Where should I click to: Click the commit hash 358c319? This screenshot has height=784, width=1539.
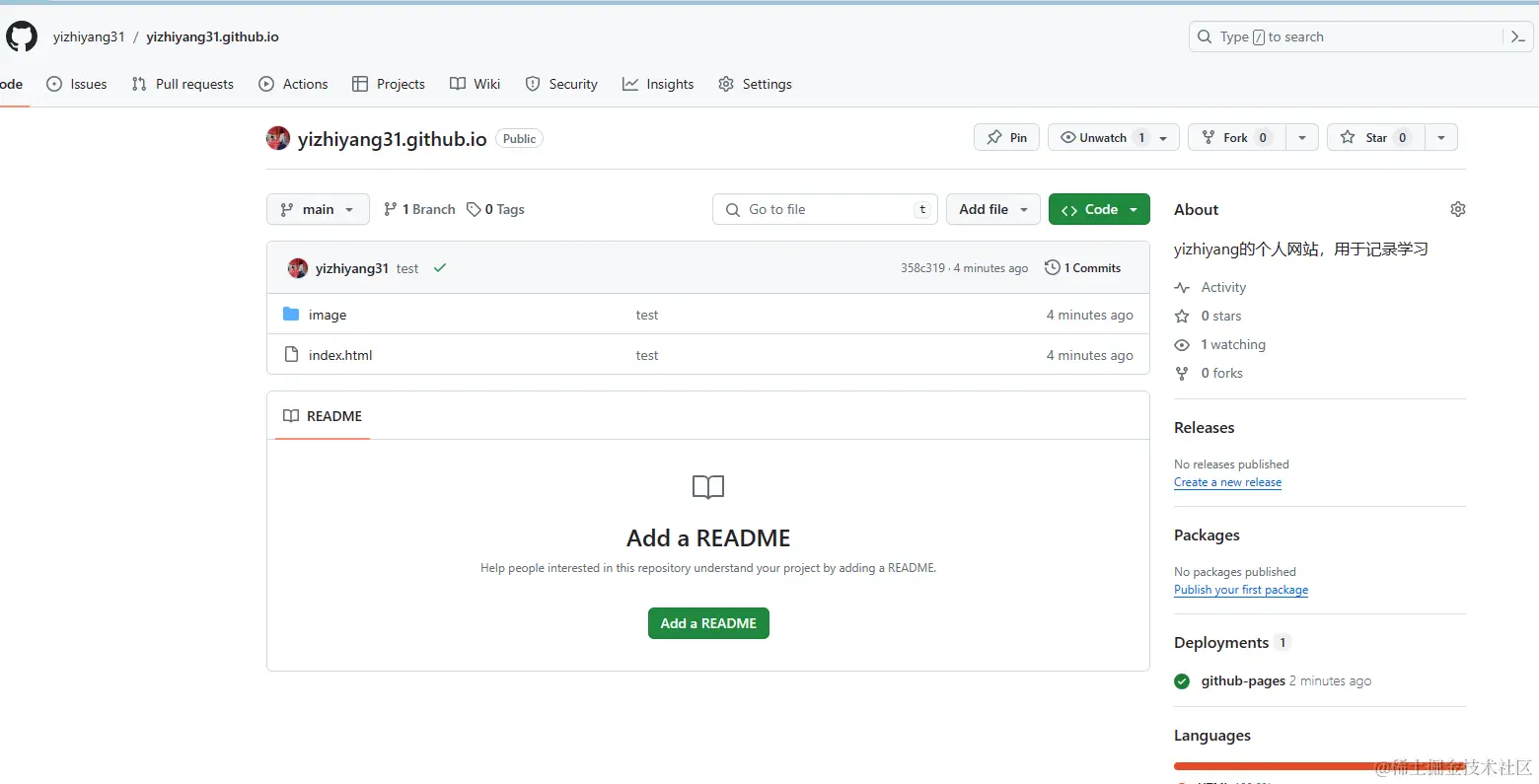(x=922, y=268)
